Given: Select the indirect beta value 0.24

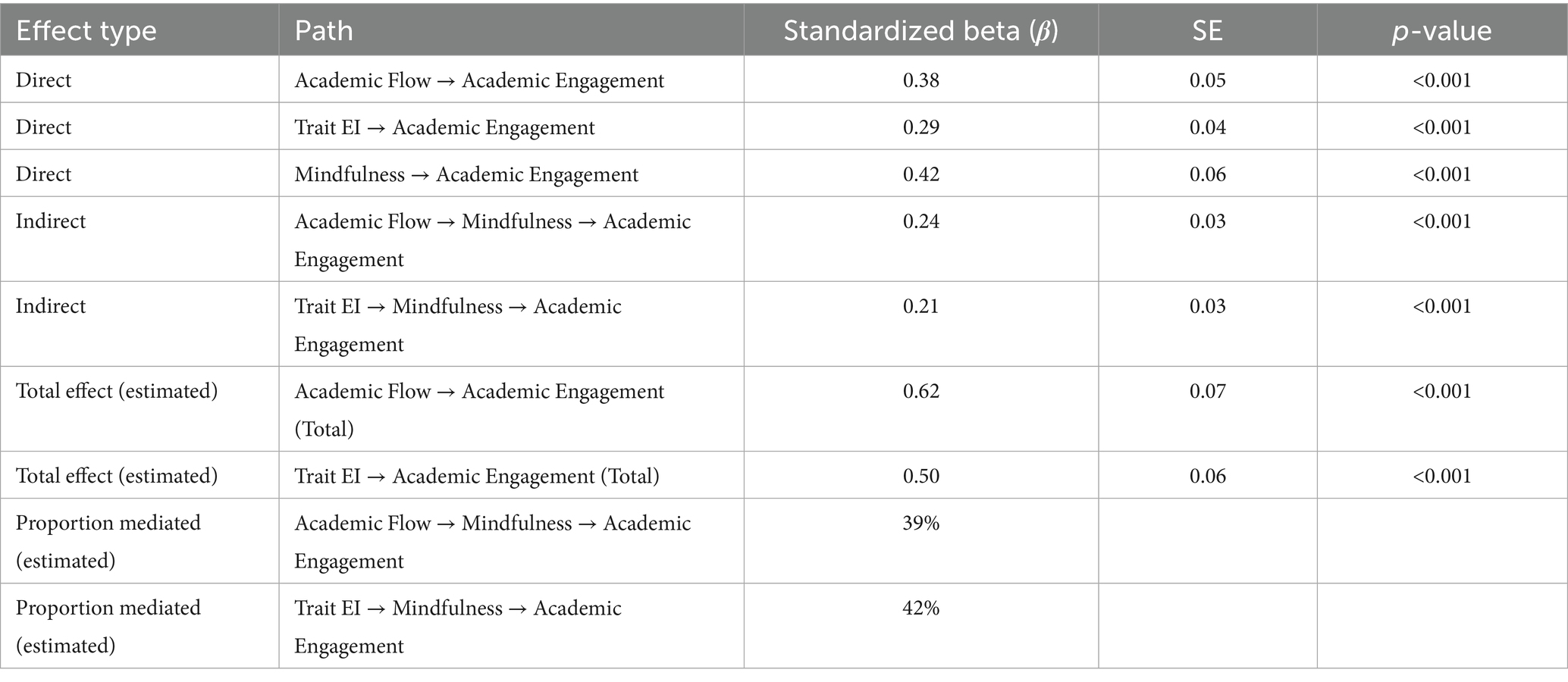Looking at the screenshot, I should [x=920, y=221].
